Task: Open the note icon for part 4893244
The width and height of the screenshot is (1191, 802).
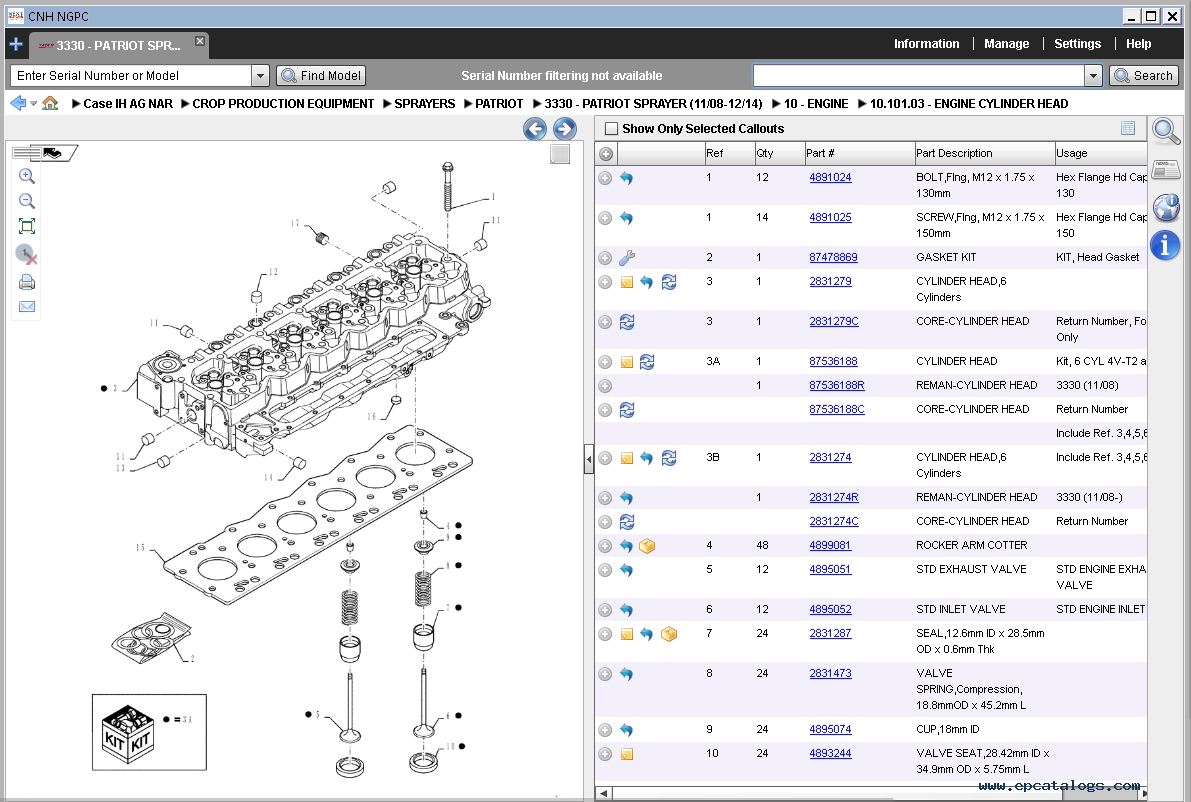Action: tap(627, 754)
